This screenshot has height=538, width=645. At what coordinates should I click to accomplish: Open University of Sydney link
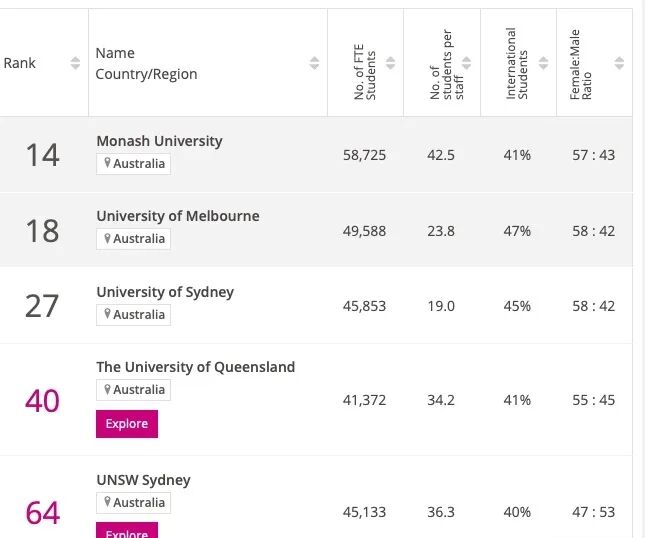(165, 292)
